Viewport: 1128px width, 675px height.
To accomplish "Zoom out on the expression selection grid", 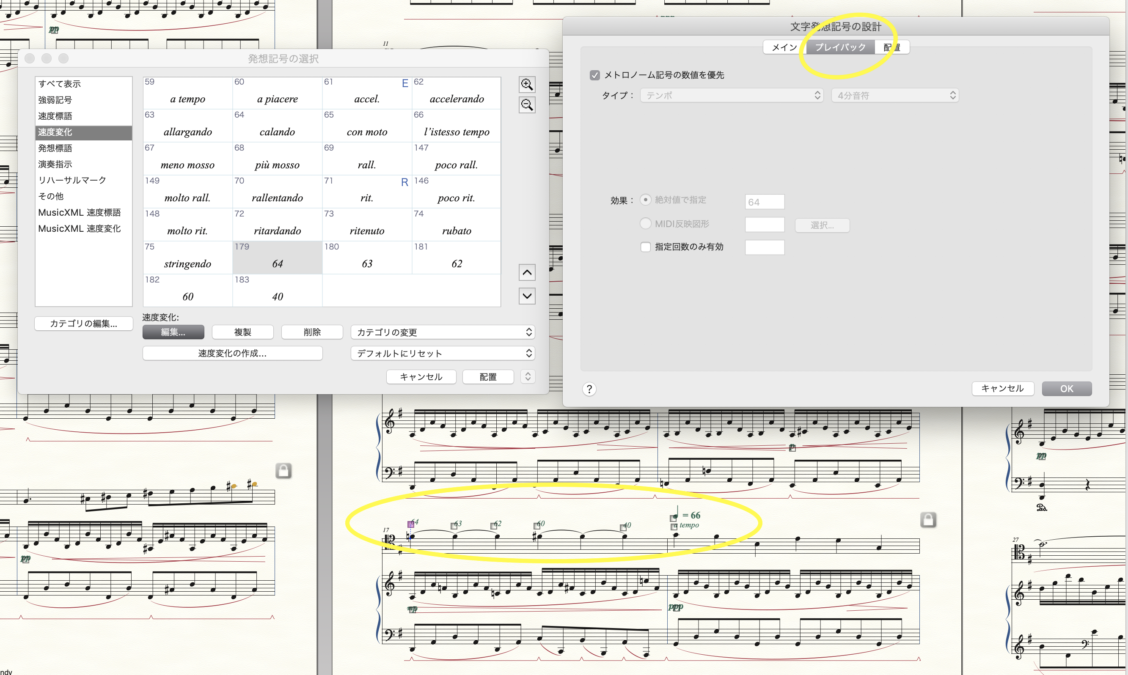I will point(527,106).
